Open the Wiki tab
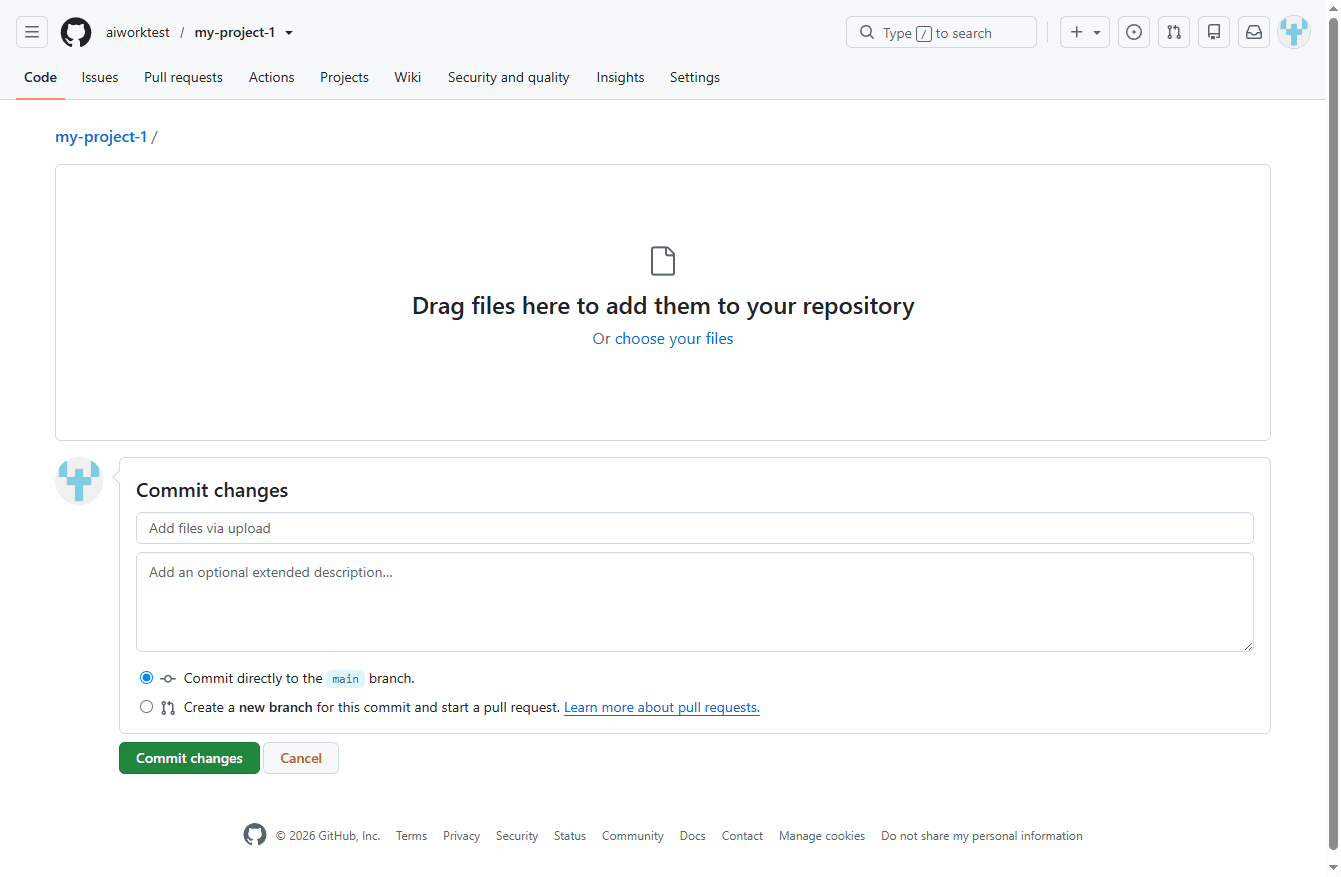Viewport: 1341px width, 877px height. click(407, 77)
